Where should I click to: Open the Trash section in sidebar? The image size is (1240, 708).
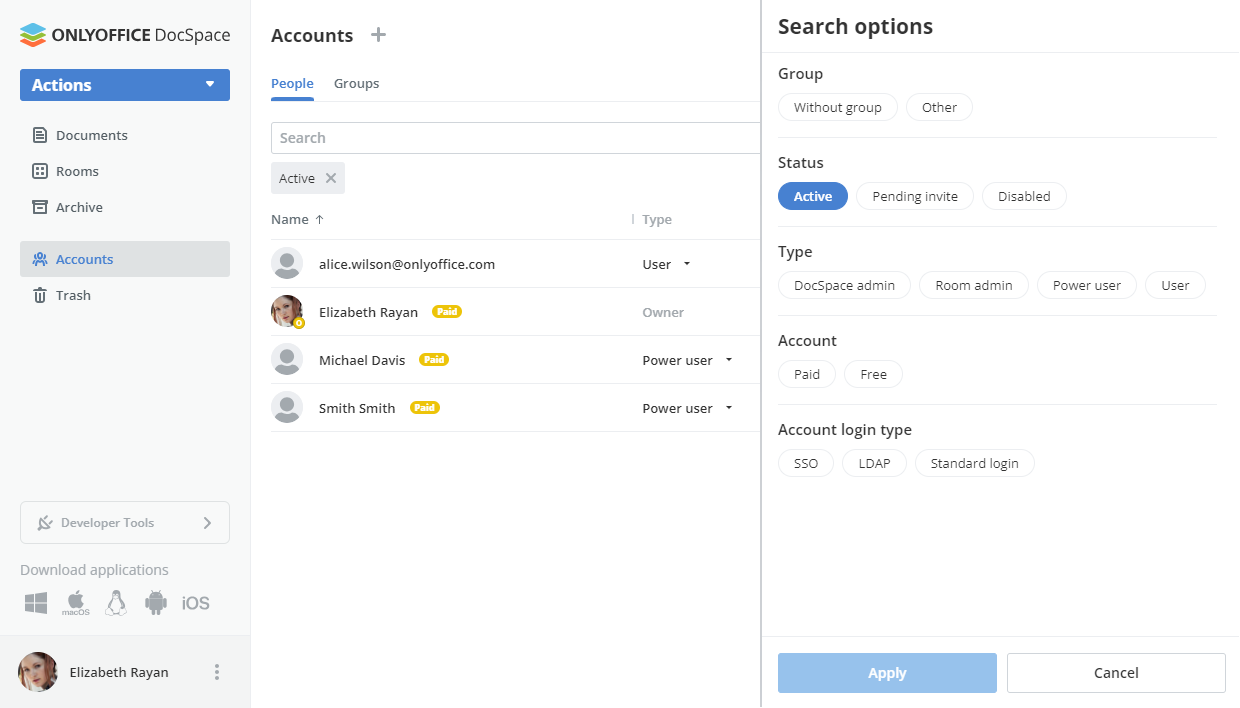[x=73, y=295]
